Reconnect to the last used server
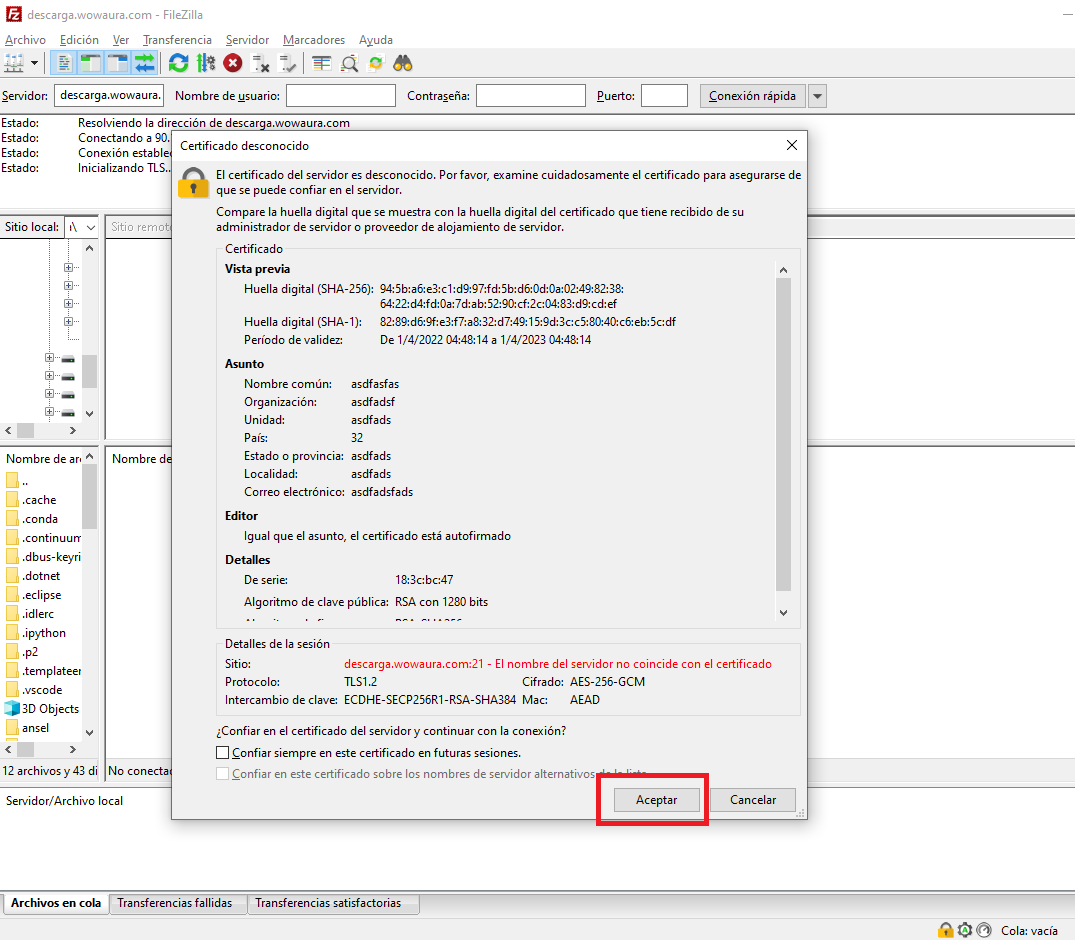 tap(288, 64)
